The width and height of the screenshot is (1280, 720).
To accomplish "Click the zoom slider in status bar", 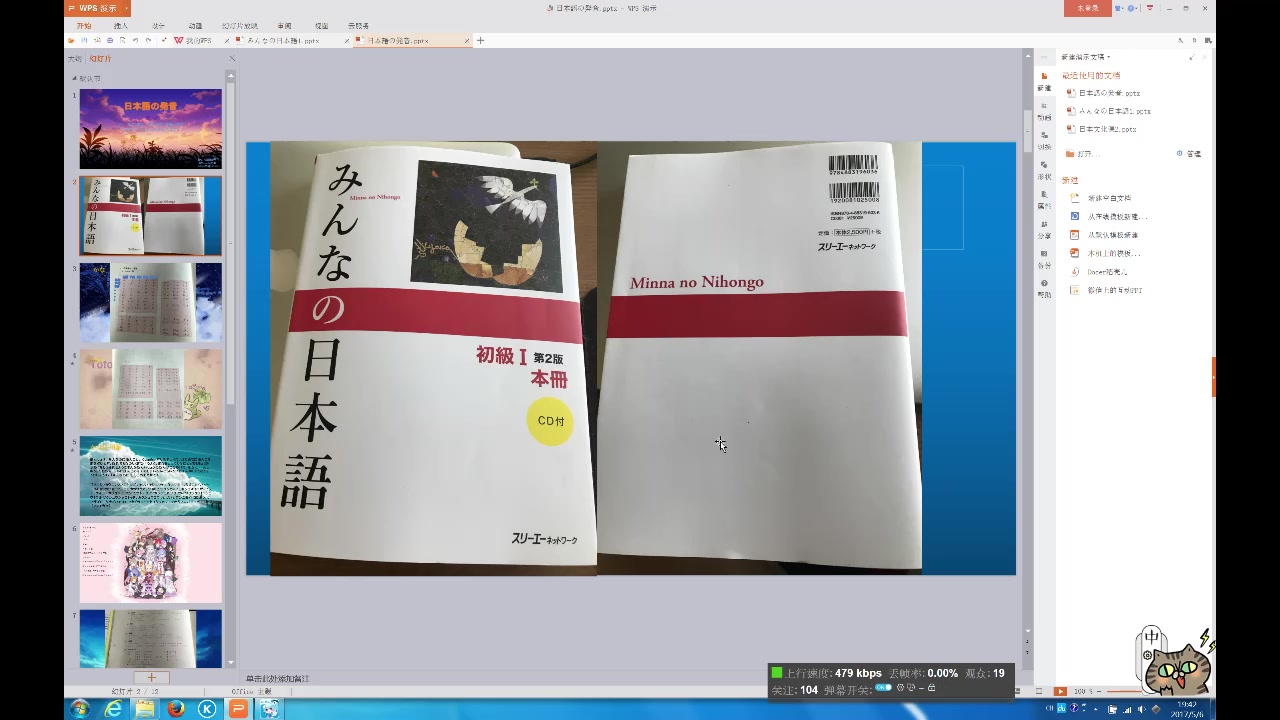I will click(x=1123, y=691).
